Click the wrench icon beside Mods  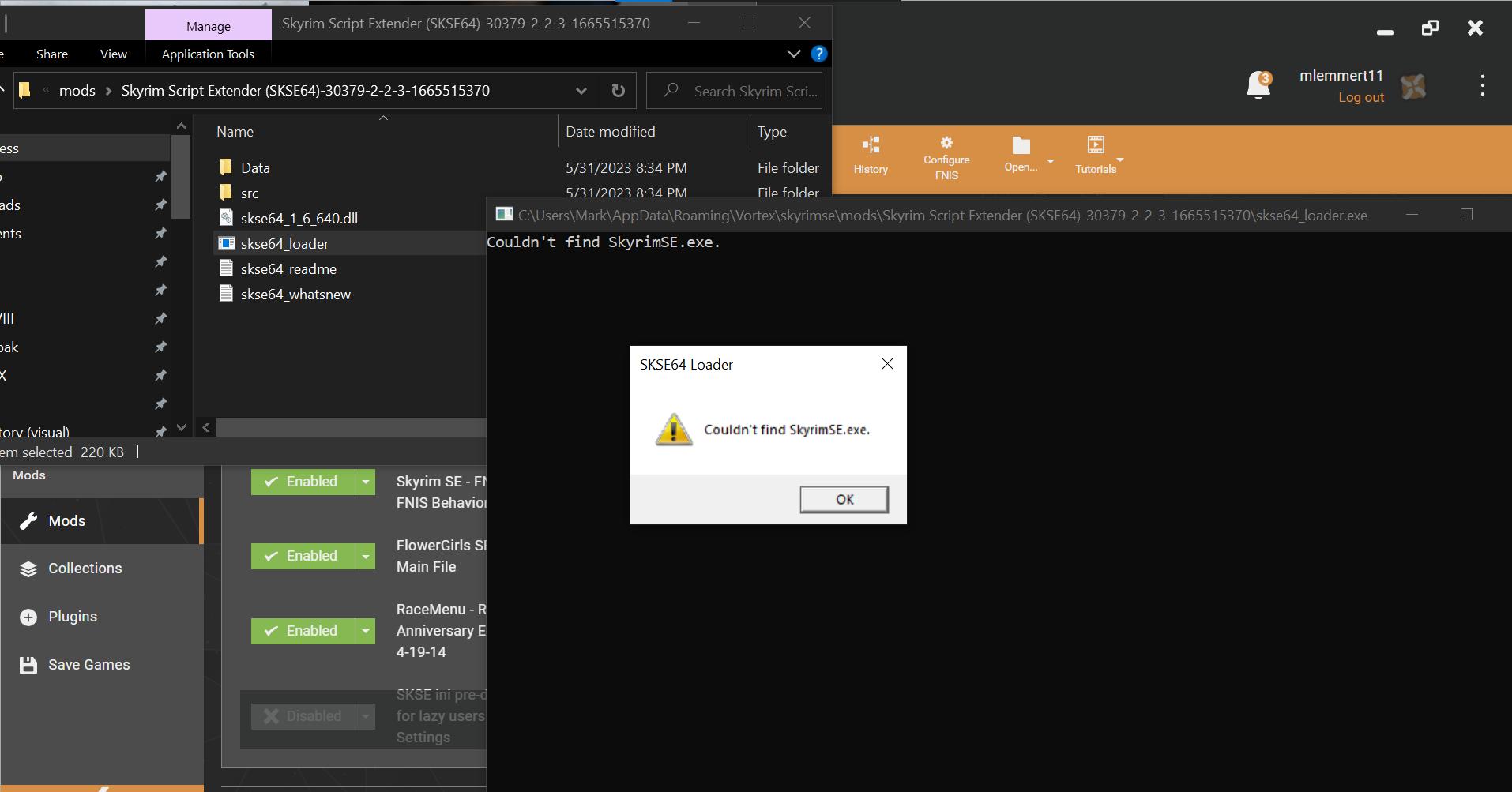(28, 521)
